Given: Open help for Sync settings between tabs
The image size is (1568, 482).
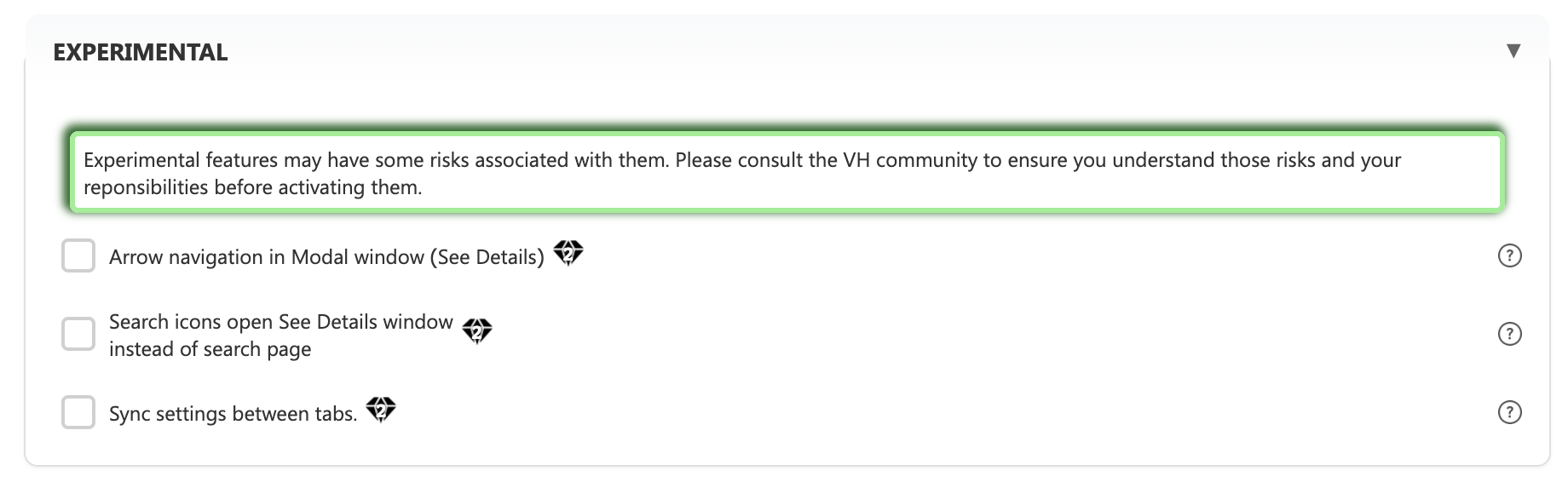Looking at the screenshot, I should click(x=1509, y=412).
